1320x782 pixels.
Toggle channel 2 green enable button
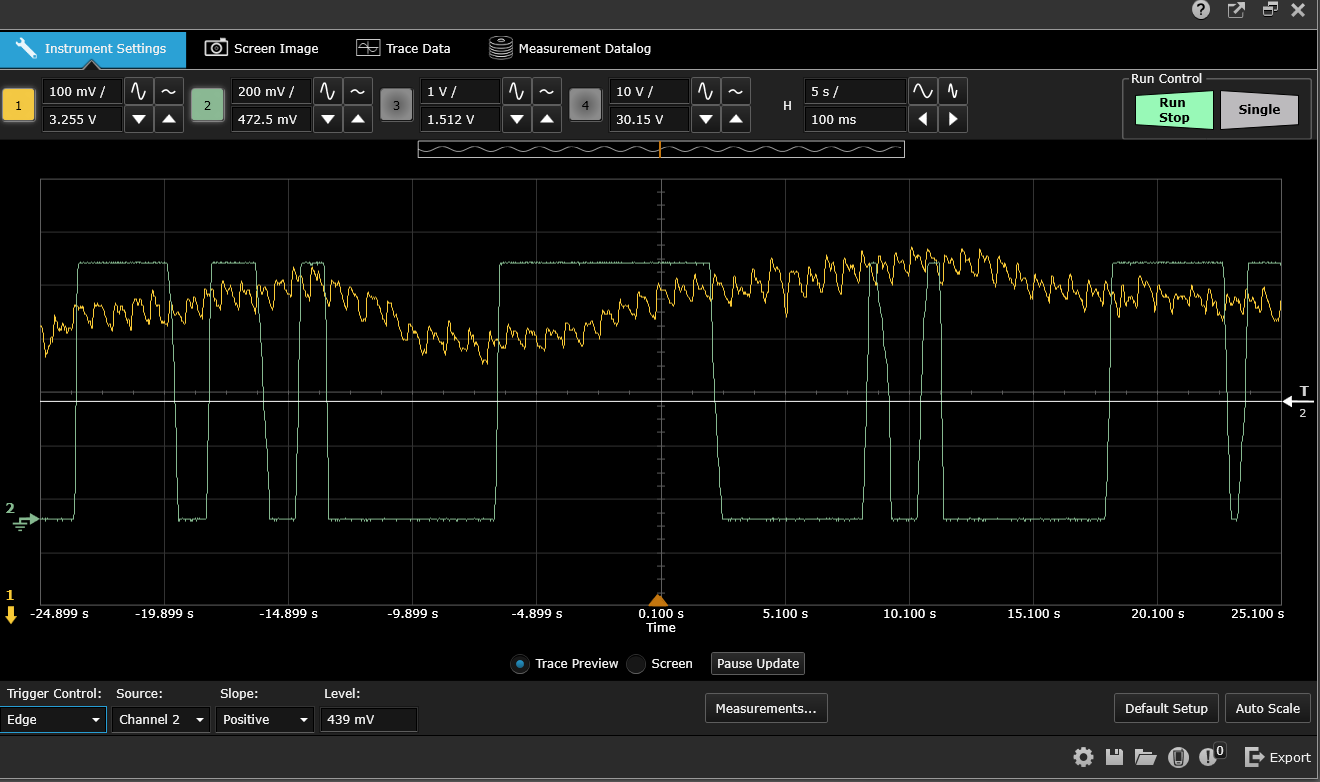click(207, 105)
